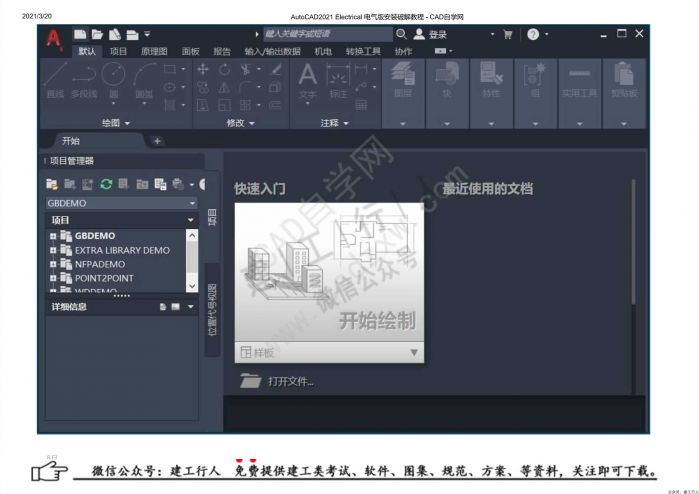This screenshot has height=494, width=699.
Task: Switch to the 机电 ribbon tab
Action: [x=323, y=51]
